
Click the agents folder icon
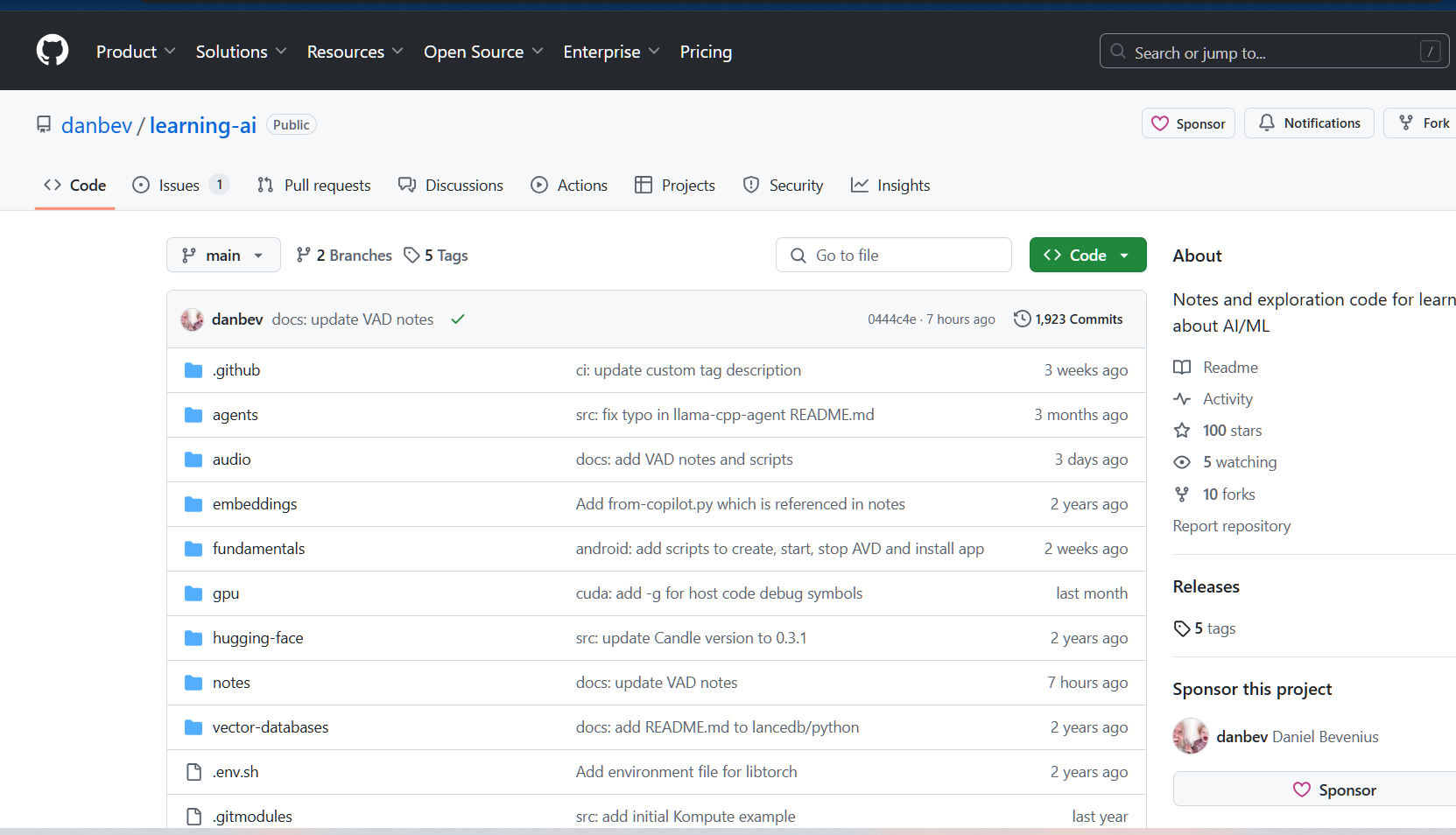tap(193, 415)
